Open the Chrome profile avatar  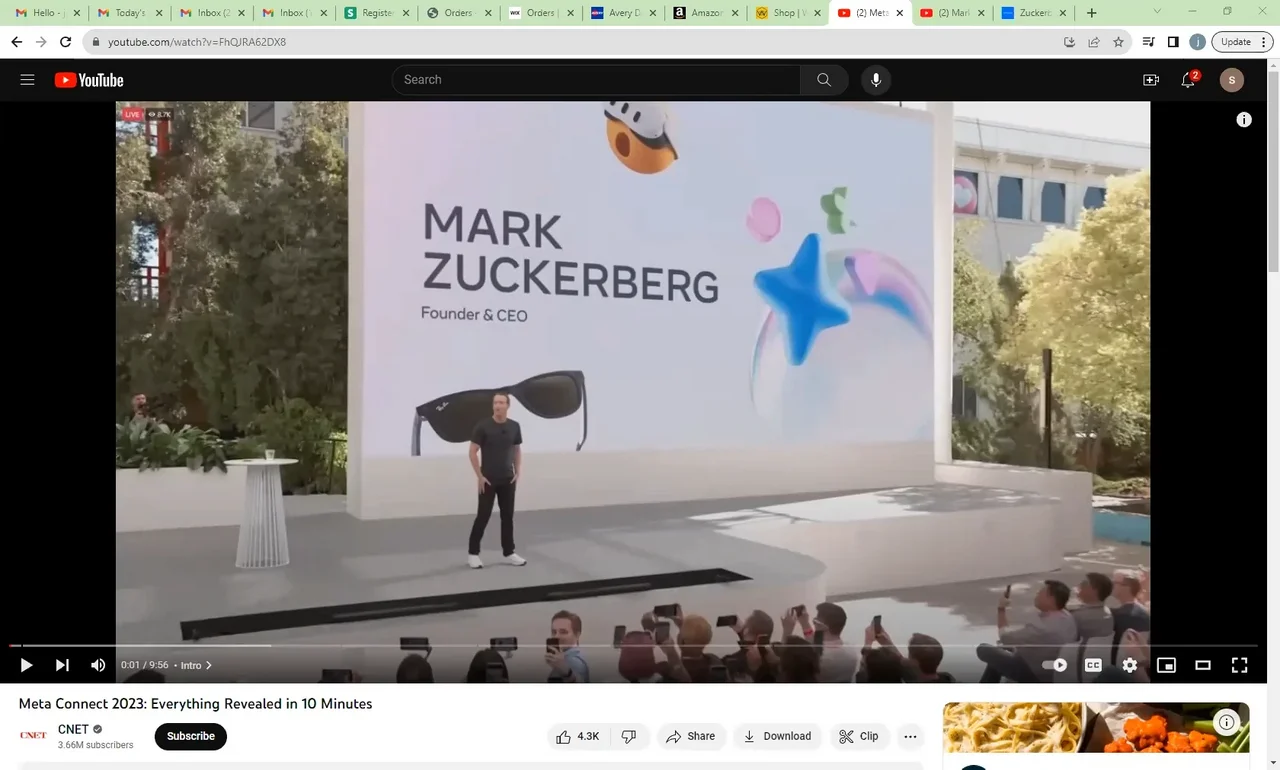pyautogui.click(x=1197, y=42)
